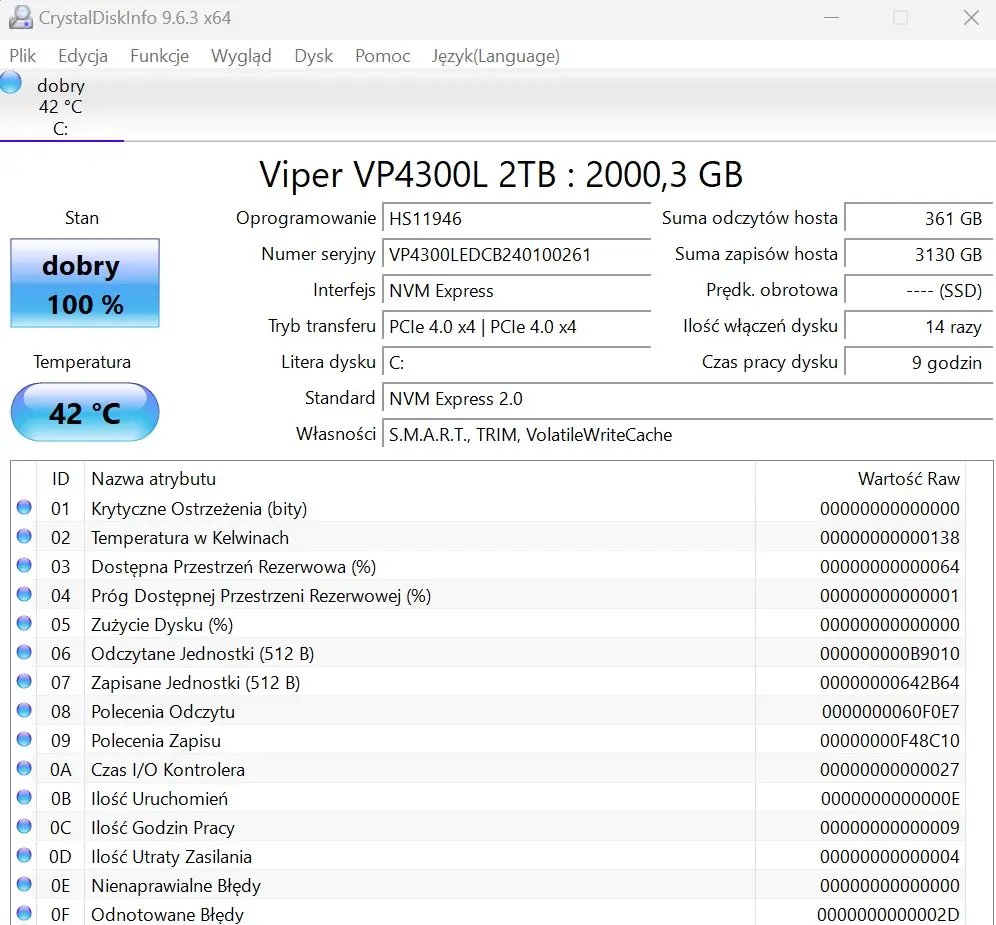
Task: Click status icon next to Polecenia Zapisu
Action: pos(24,740)
